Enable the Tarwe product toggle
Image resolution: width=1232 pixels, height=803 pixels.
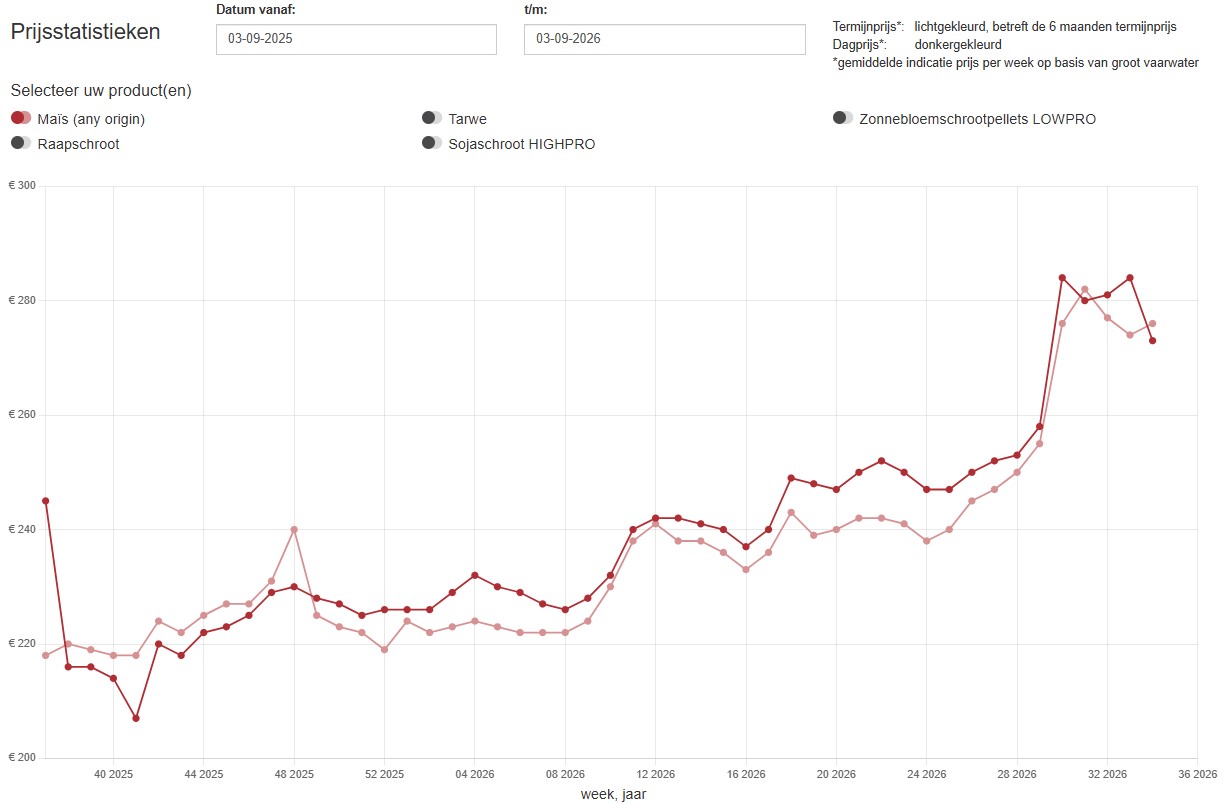[x=432, y=118]
